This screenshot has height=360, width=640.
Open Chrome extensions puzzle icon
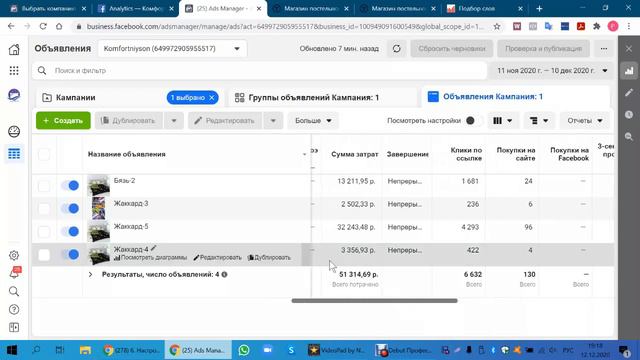597,27
